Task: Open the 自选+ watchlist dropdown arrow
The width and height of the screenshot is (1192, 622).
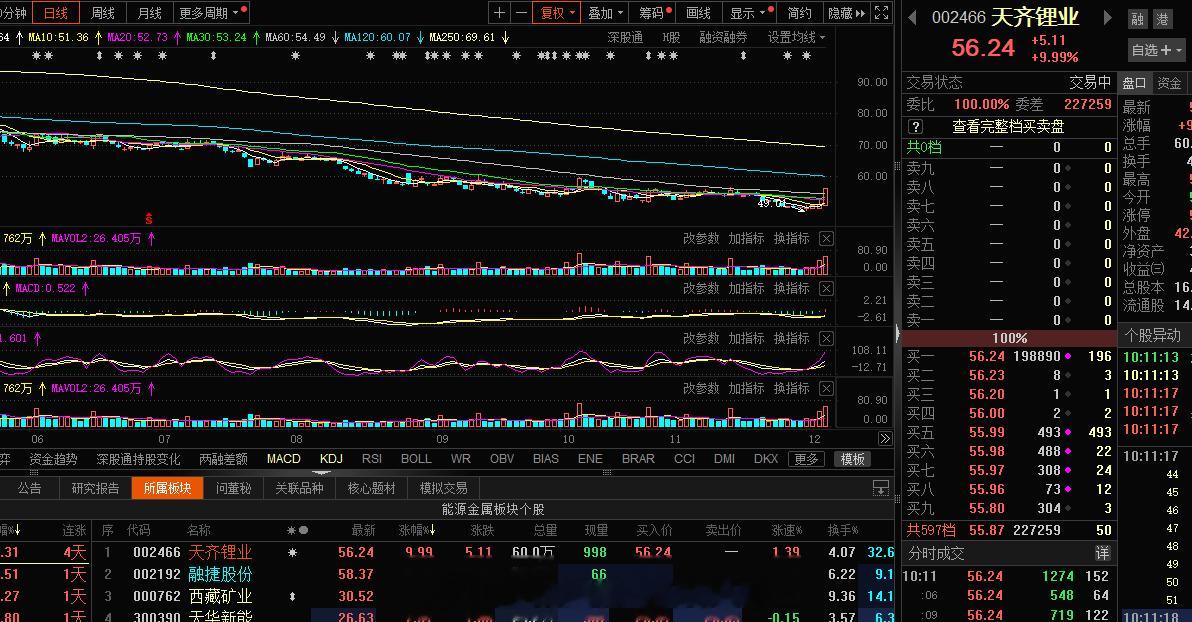Action: click(1179, 49)
